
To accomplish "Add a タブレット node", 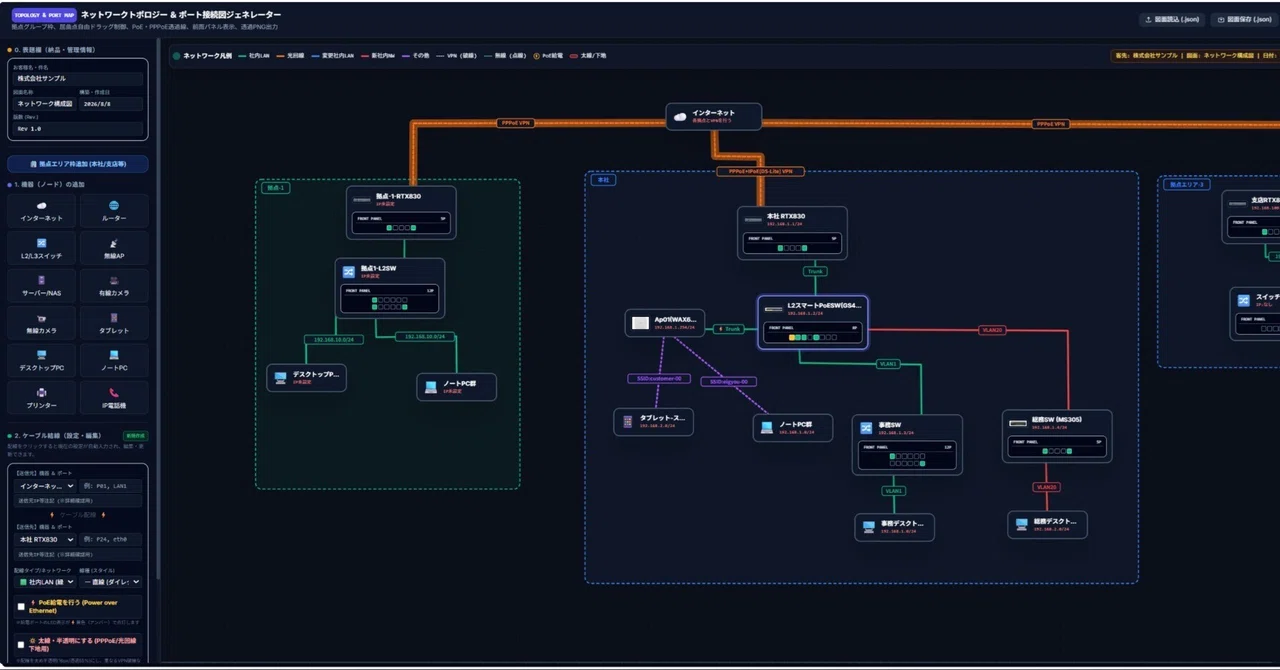I will coord(114,323).
